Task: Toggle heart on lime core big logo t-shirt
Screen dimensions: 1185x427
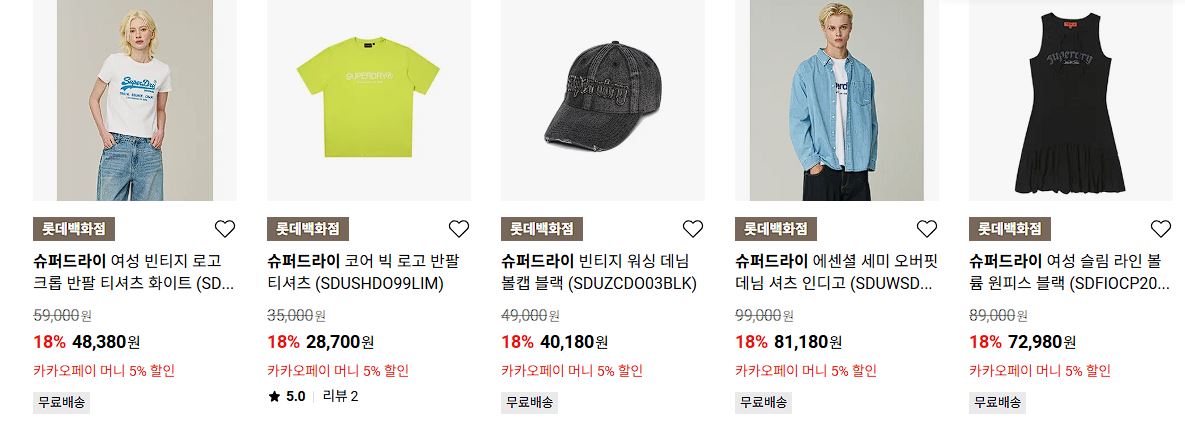Action: pyautogui.click(x=459, y=228)
